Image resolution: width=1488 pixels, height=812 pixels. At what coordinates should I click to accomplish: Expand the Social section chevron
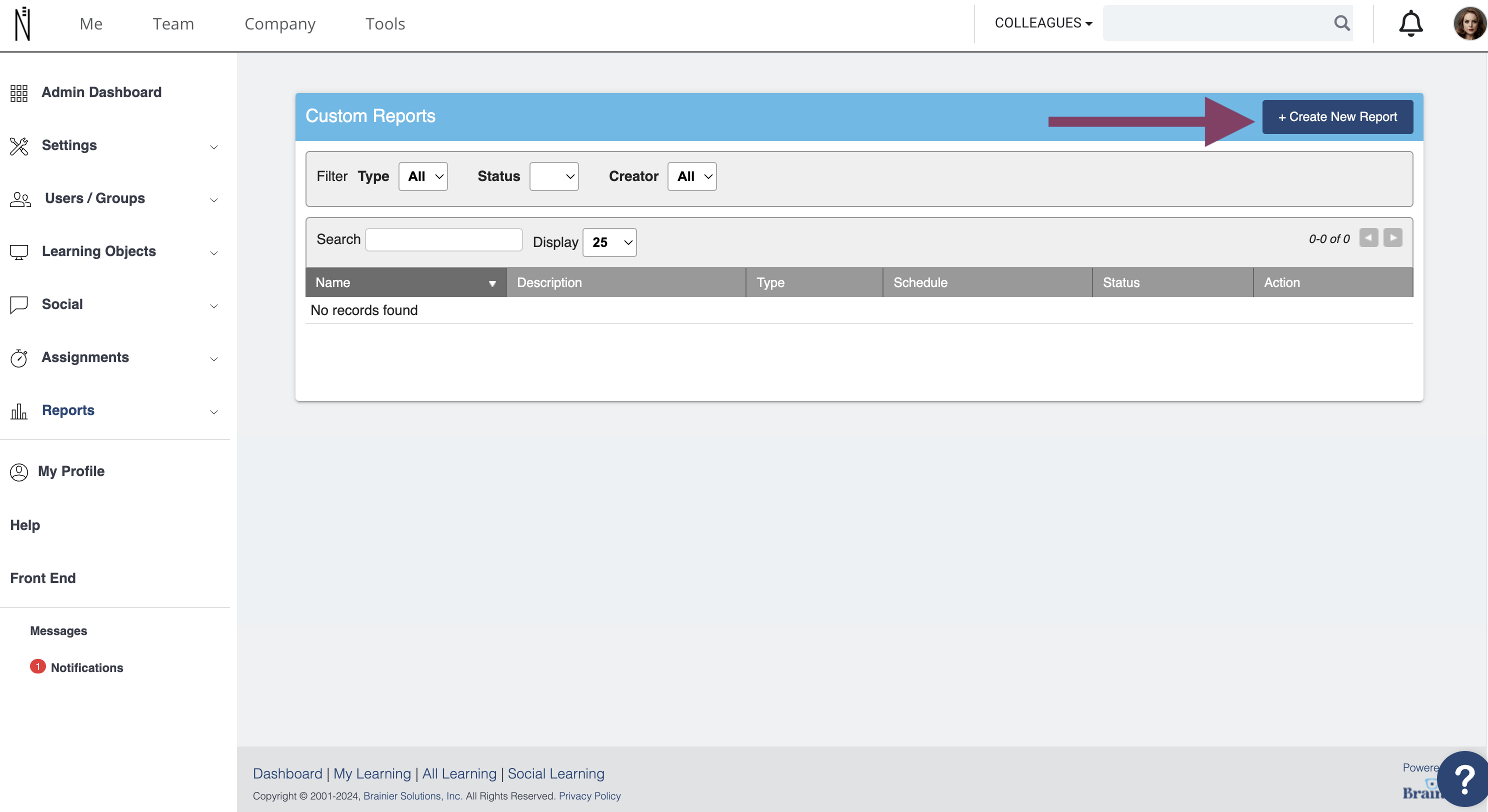pyautogui.click(x=213, y=306)
